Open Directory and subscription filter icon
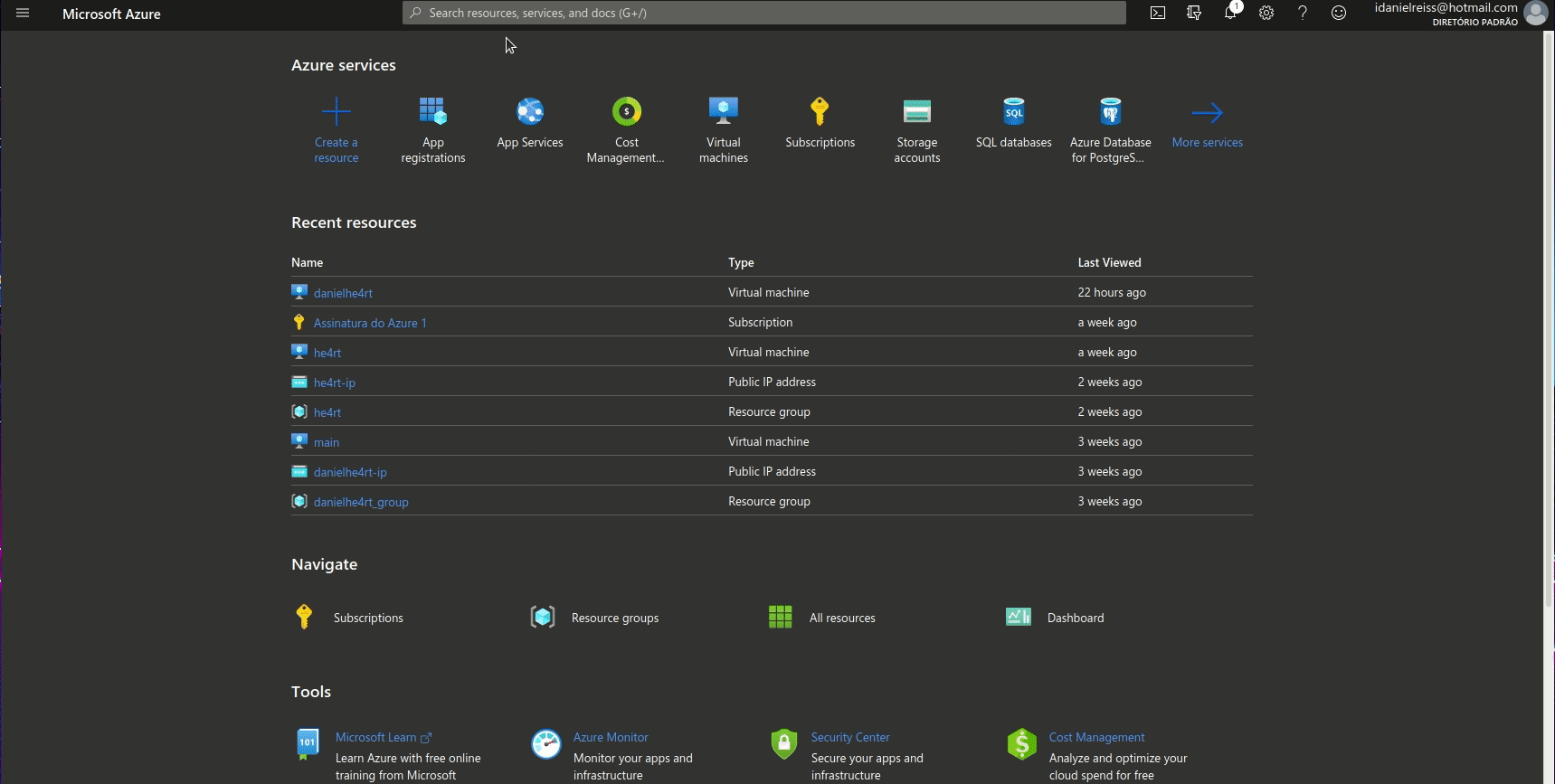This screenshot has height=784, width=1555. coord(1194,13)
